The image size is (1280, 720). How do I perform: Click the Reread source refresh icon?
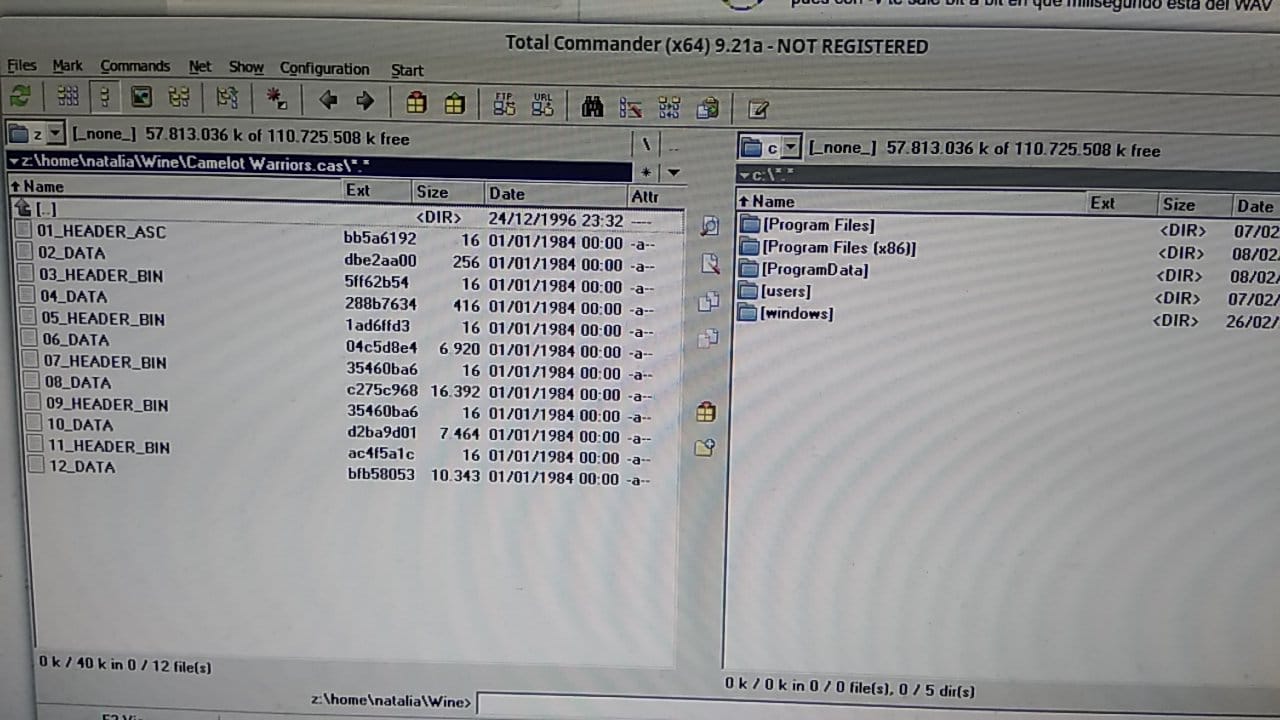(20, 97)
